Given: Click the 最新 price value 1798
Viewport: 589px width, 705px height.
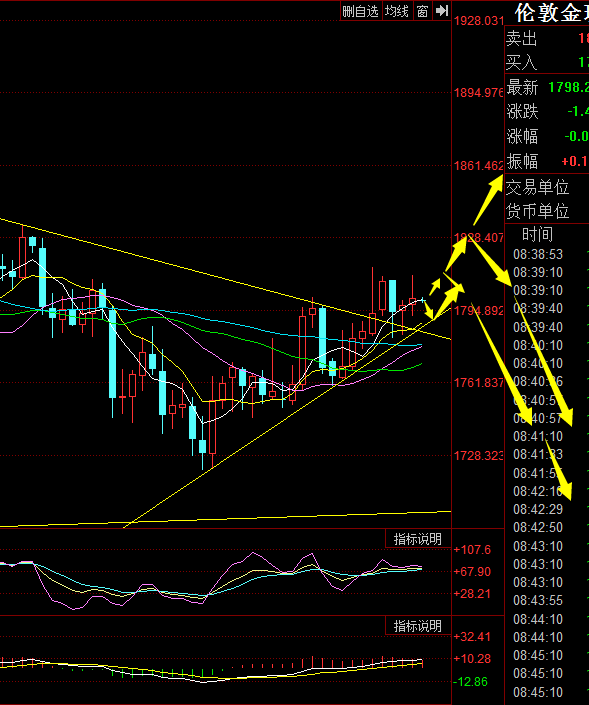Looking at the screenshot, I should (x=568, y=87).
